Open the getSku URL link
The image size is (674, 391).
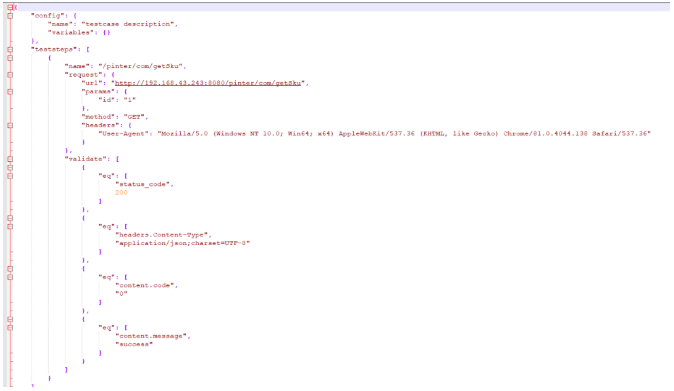(208, 83)
